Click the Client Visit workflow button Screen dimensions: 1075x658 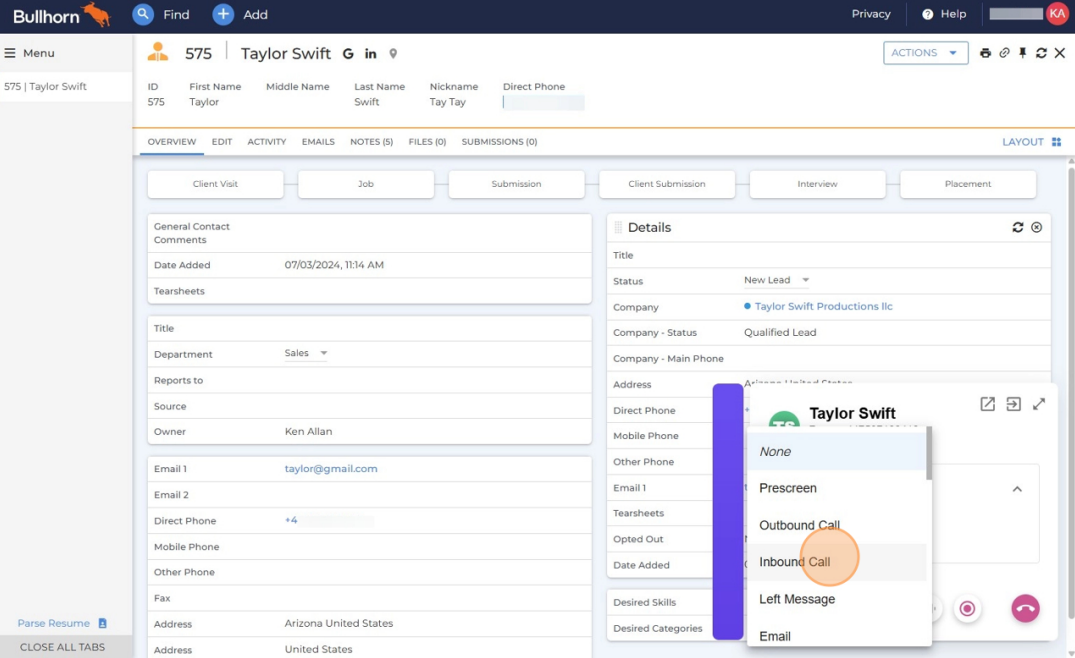click(215, 184)
